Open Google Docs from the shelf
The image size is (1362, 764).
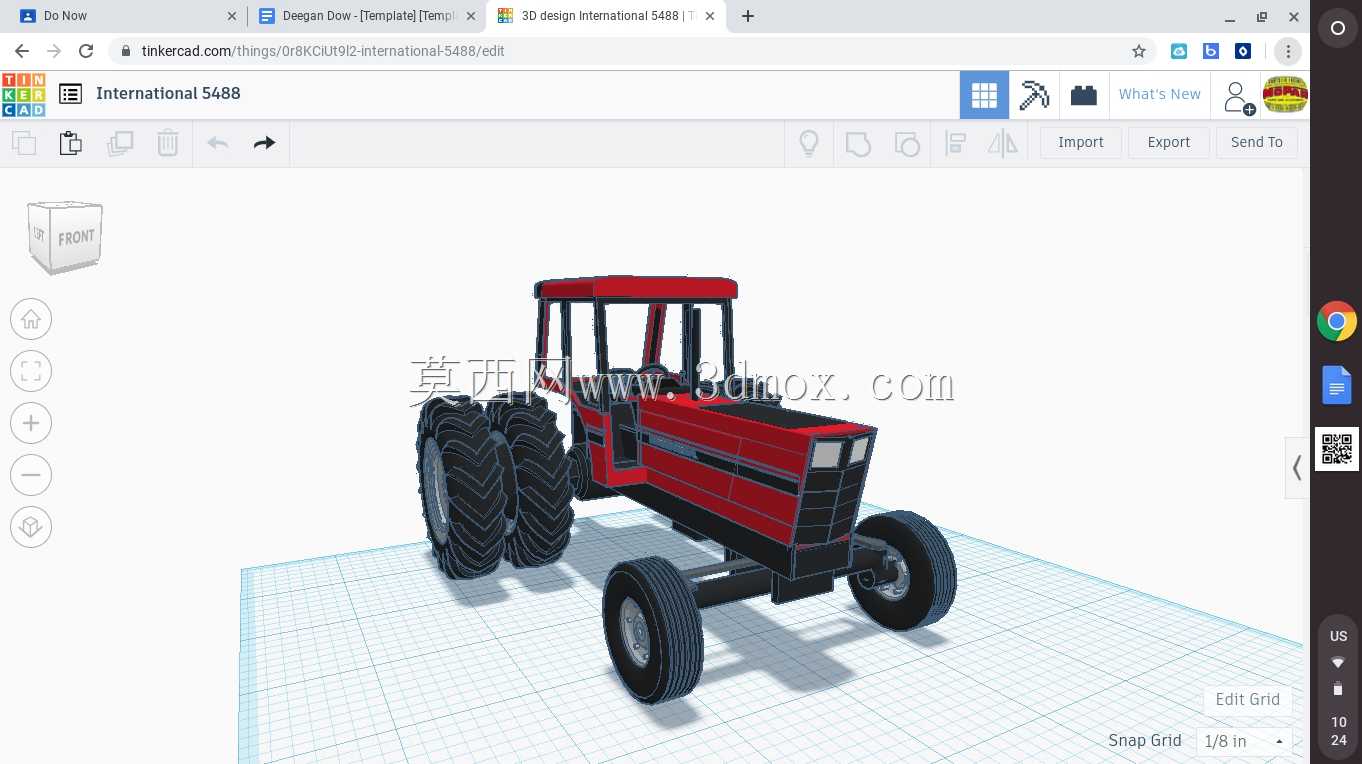(x=1337, y=385)
